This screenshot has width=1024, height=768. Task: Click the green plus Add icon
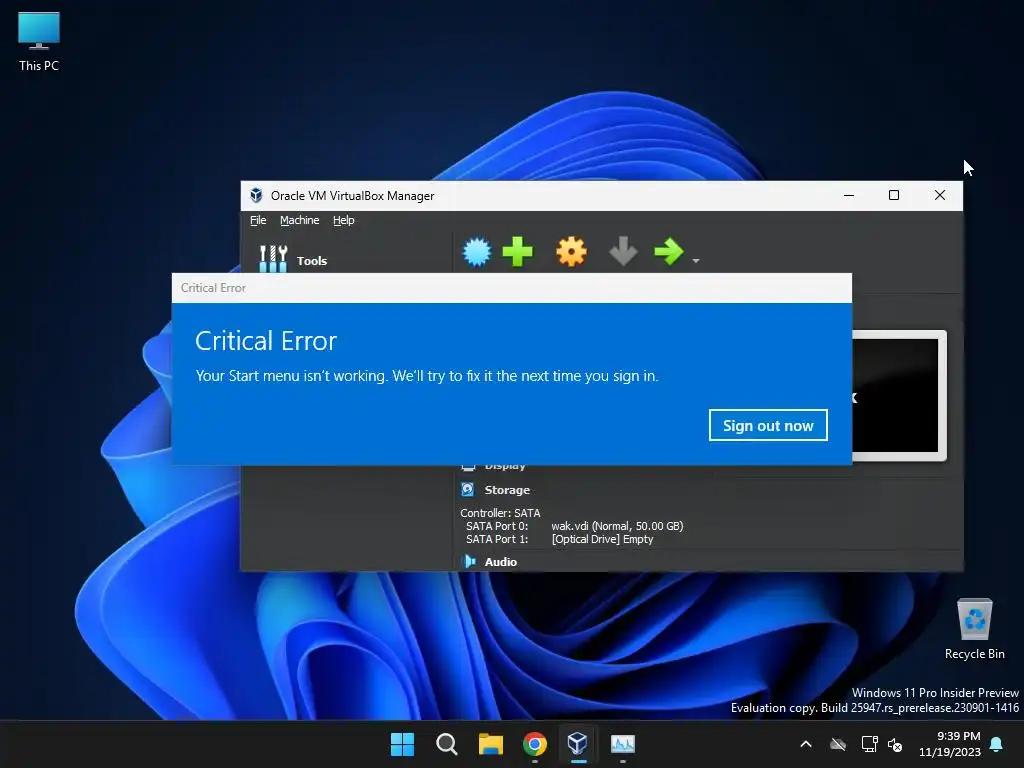518,252
